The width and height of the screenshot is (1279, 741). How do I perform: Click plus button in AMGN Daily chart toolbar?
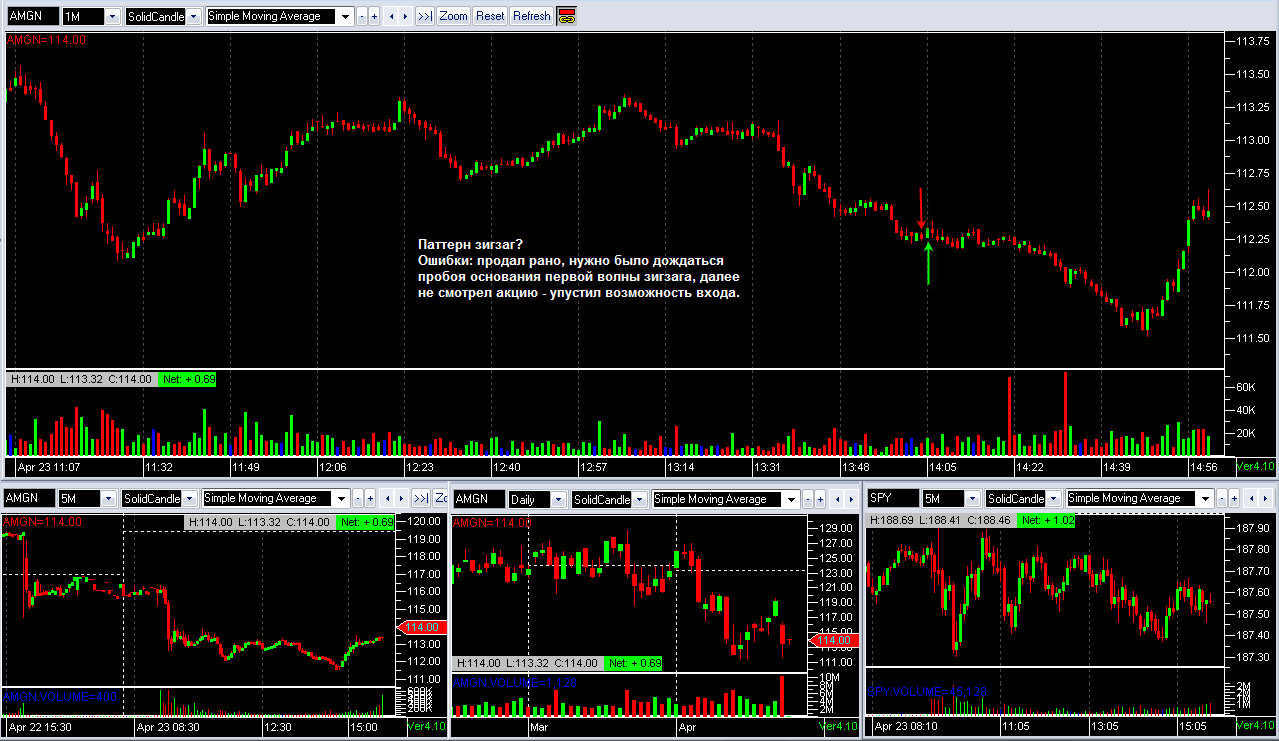[x=821, y=499]
